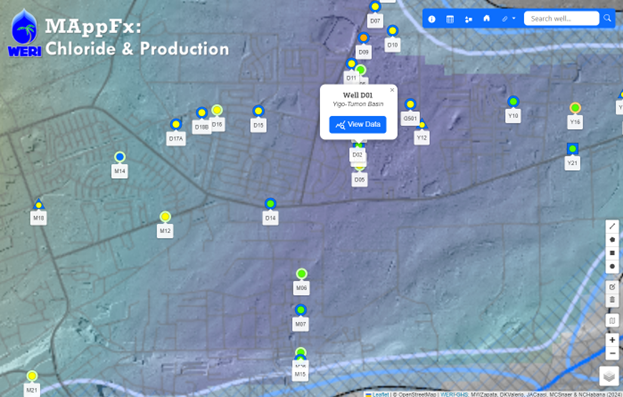Select the M14 well marker
Image resolution: width=623 pixels, height=397 pixels.
click(x=120, y=157)
